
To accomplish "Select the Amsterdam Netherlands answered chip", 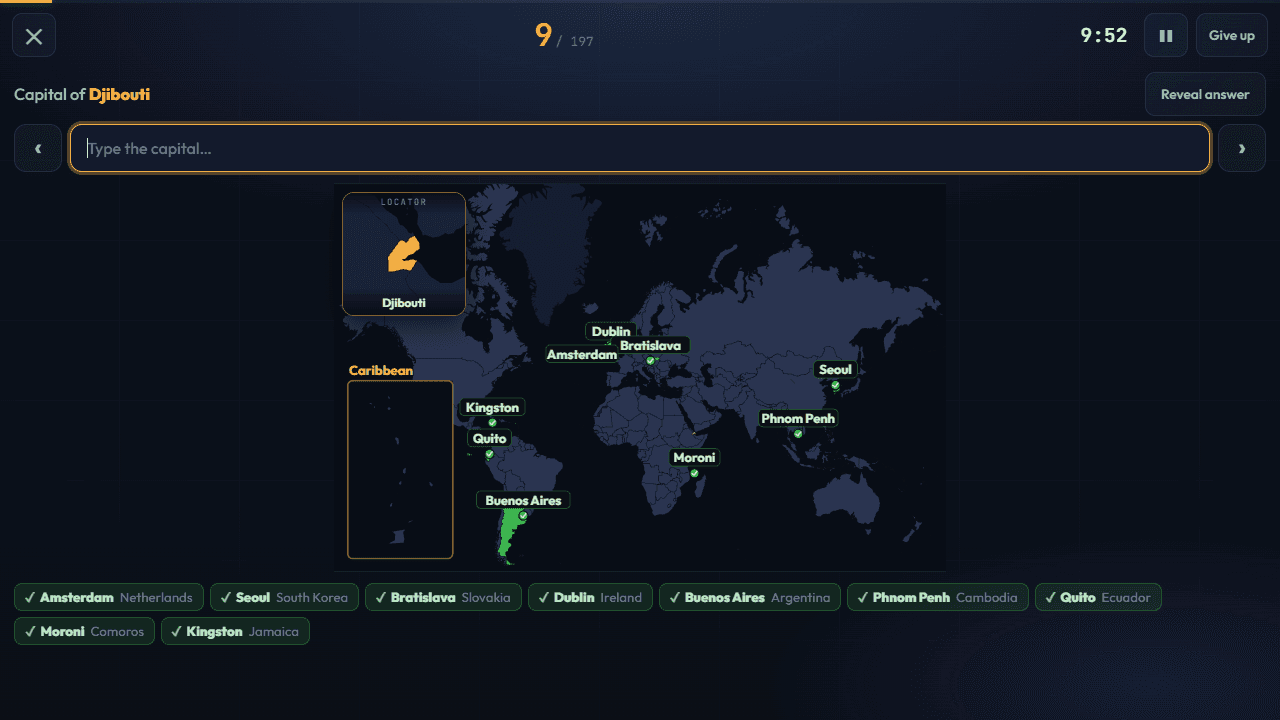I will point(109,597).
